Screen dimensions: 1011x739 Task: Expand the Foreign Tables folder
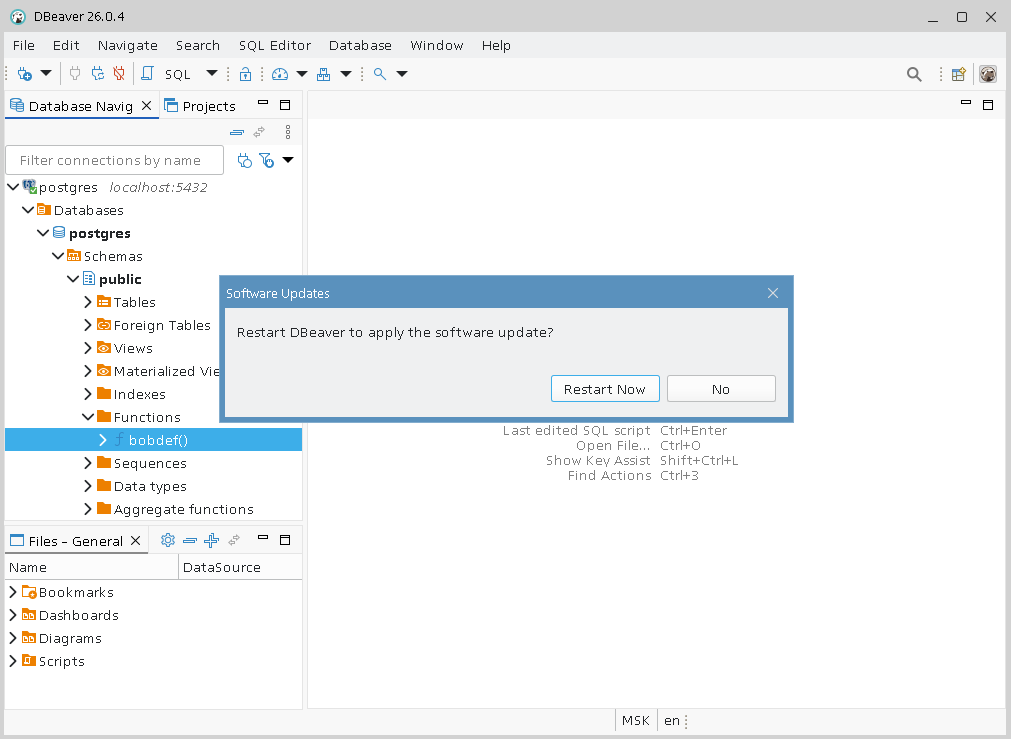88,325
